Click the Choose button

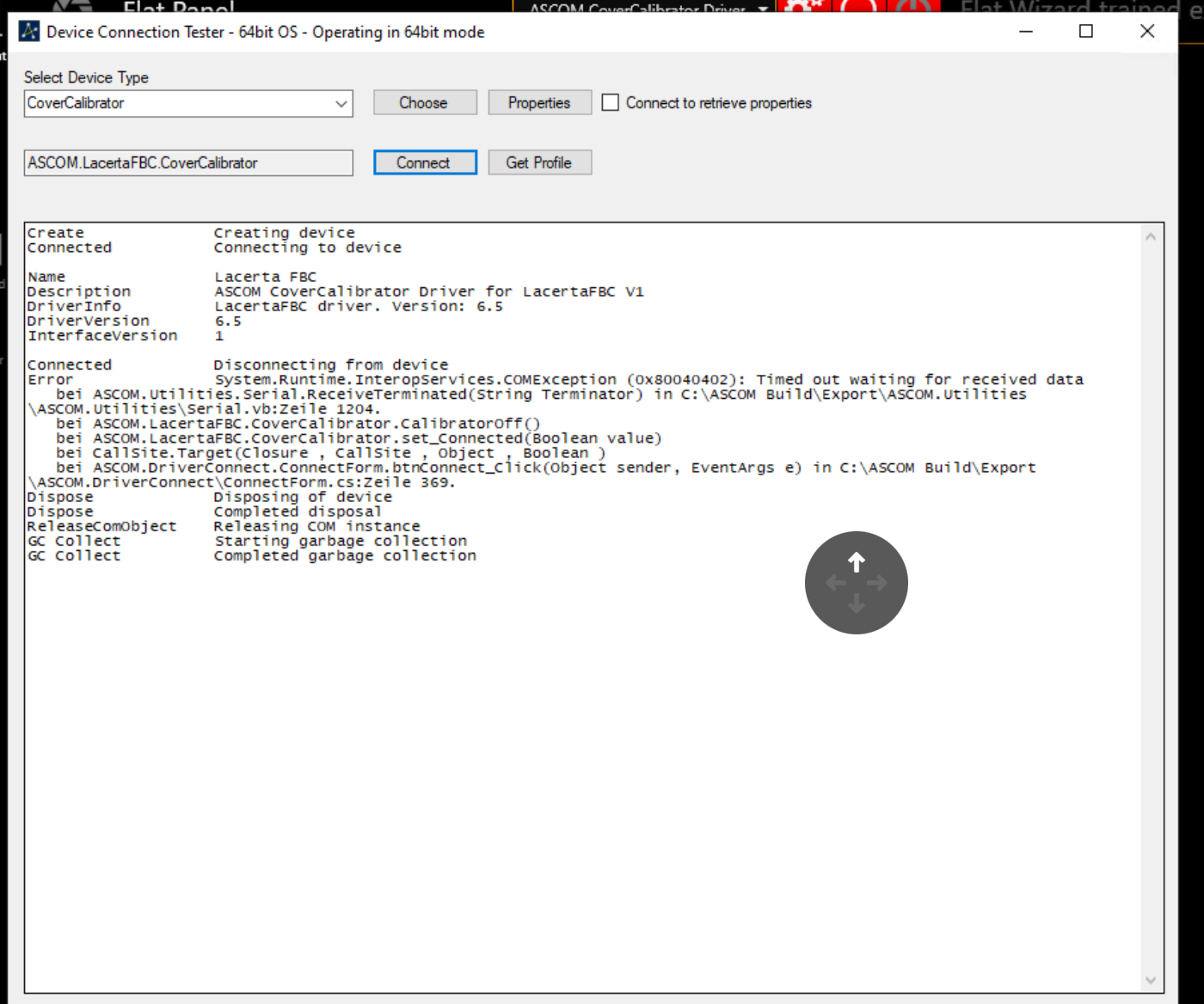coord(425,102)
